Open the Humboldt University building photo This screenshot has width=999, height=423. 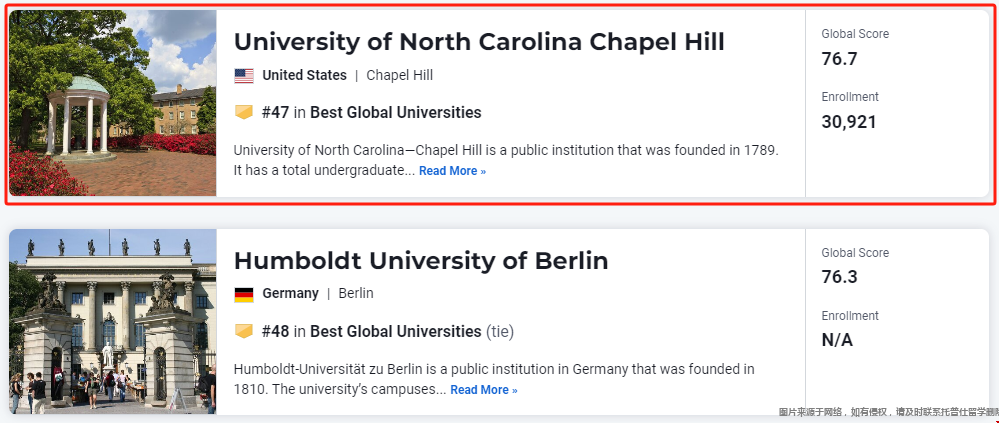(113, 322)
